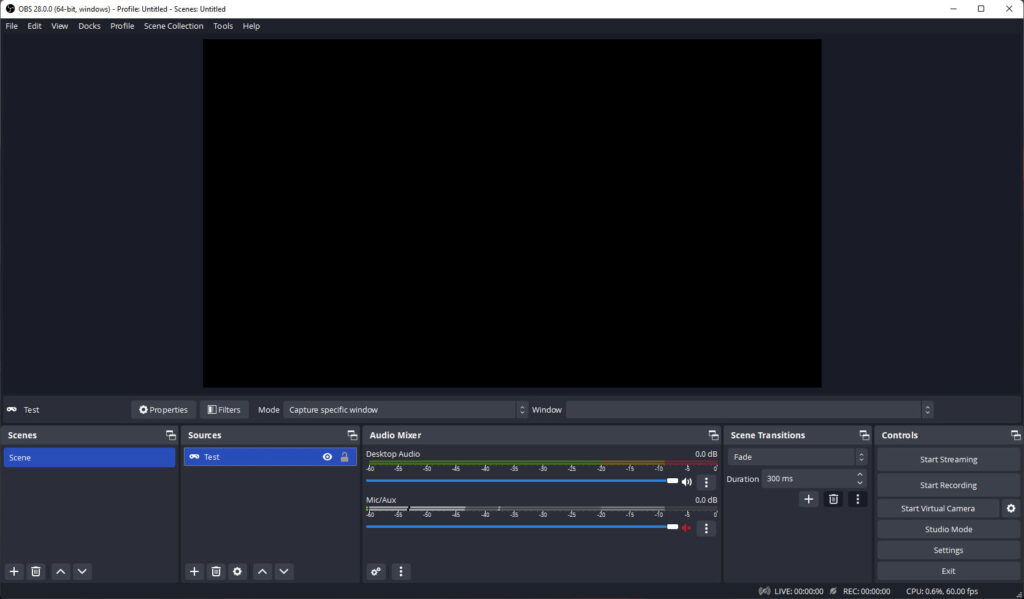Click Start Streaming button
1024x599 pixels.
[x=948, y=459]
